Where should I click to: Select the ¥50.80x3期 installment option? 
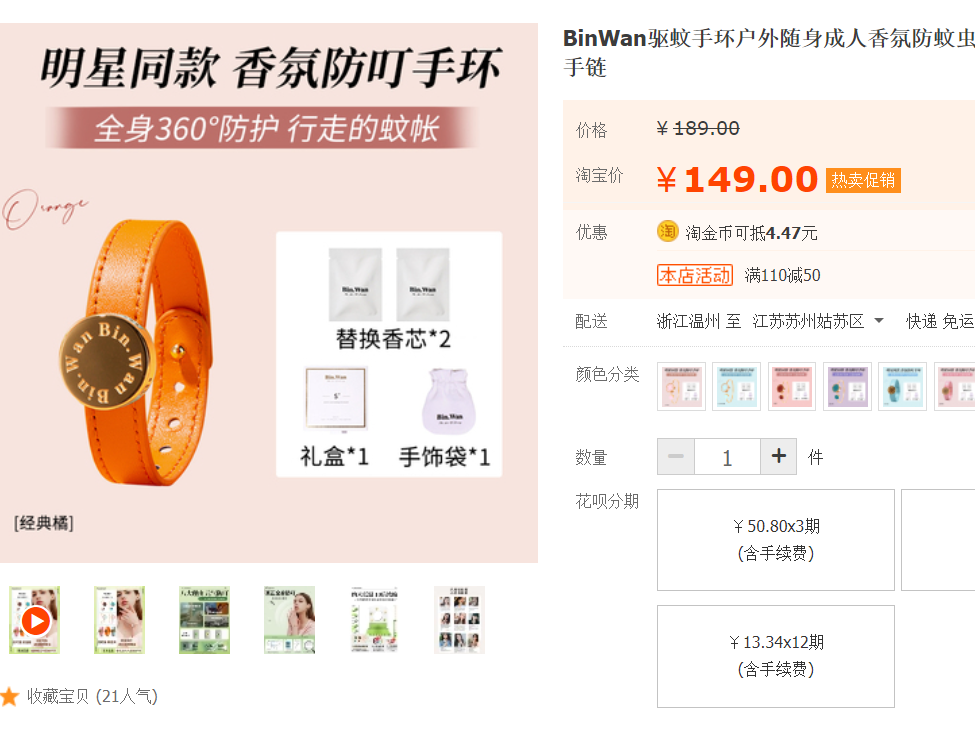(775, 540)
